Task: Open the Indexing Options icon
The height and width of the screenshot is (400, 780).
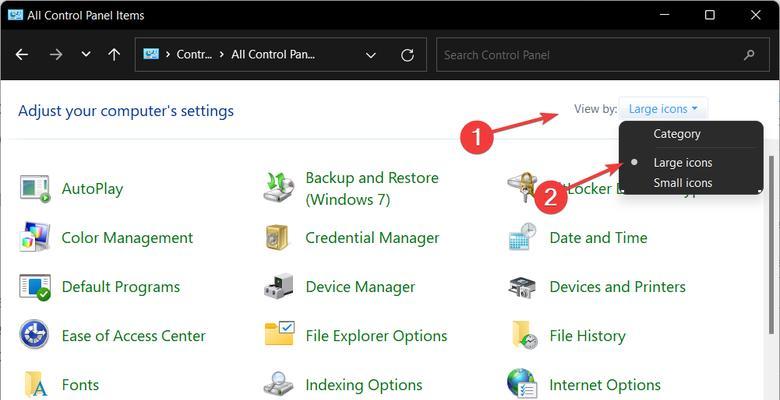Action: [279, 384]
